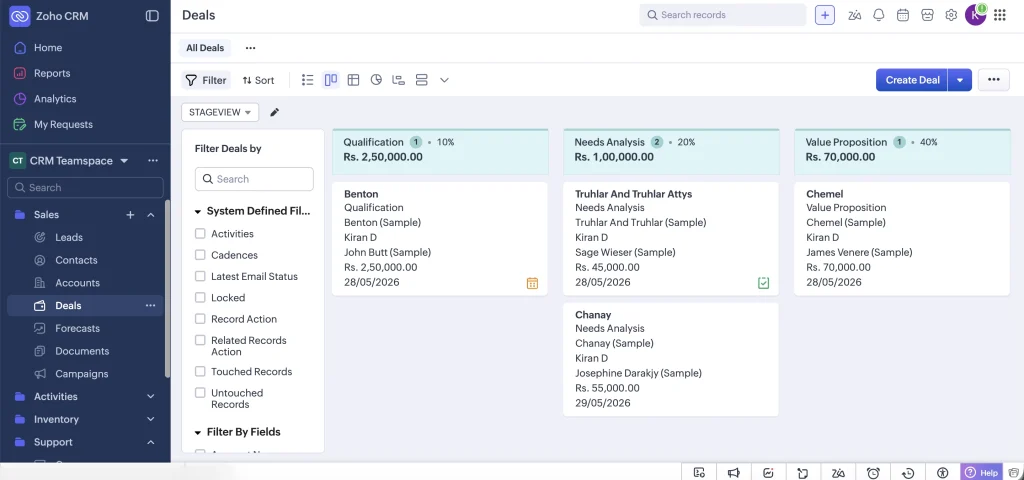
Task: Click the Sort button
Action: point(258,80)
